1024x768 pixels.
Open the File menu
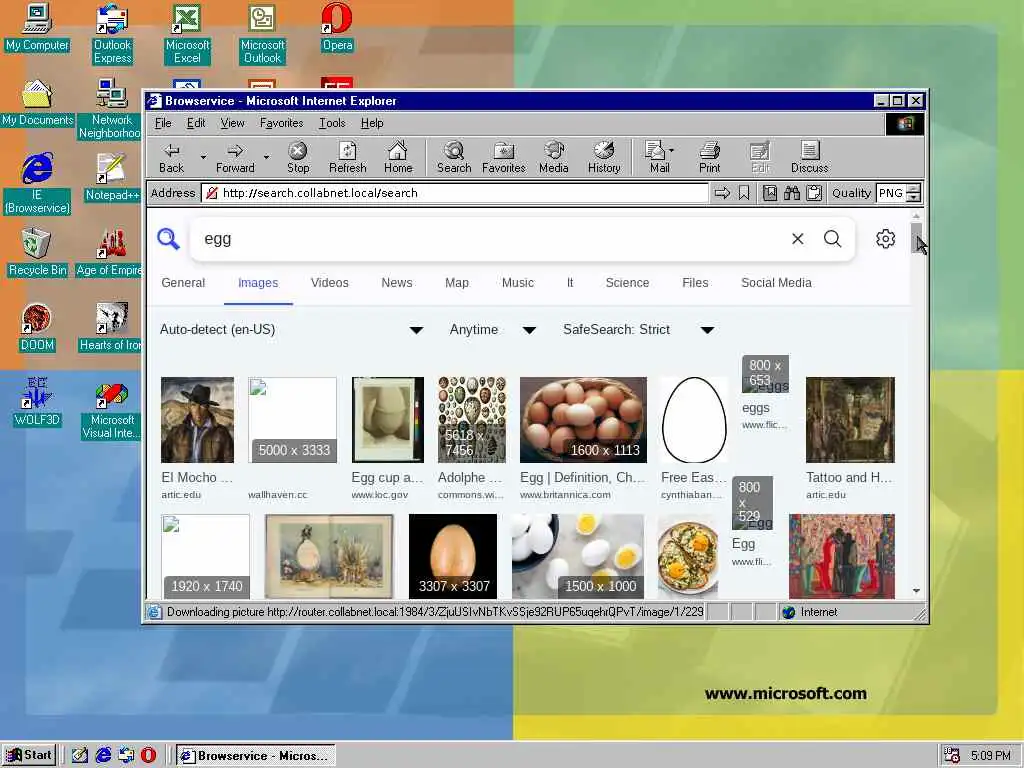[163, 123]
